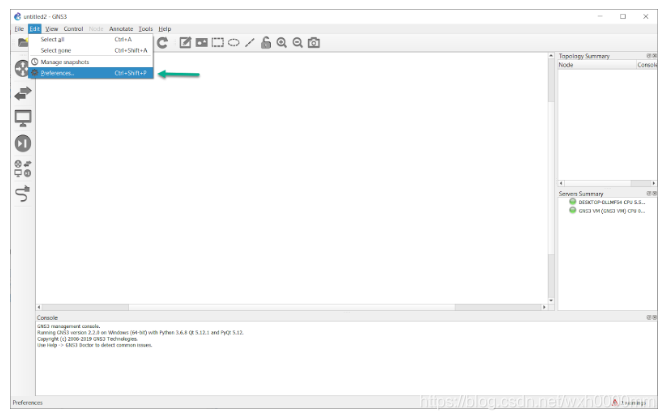Image resolution: width=665 pixels, height=420 pixels.
Task: Take a screenshot with the camera icon
Action: click(314, 42)
